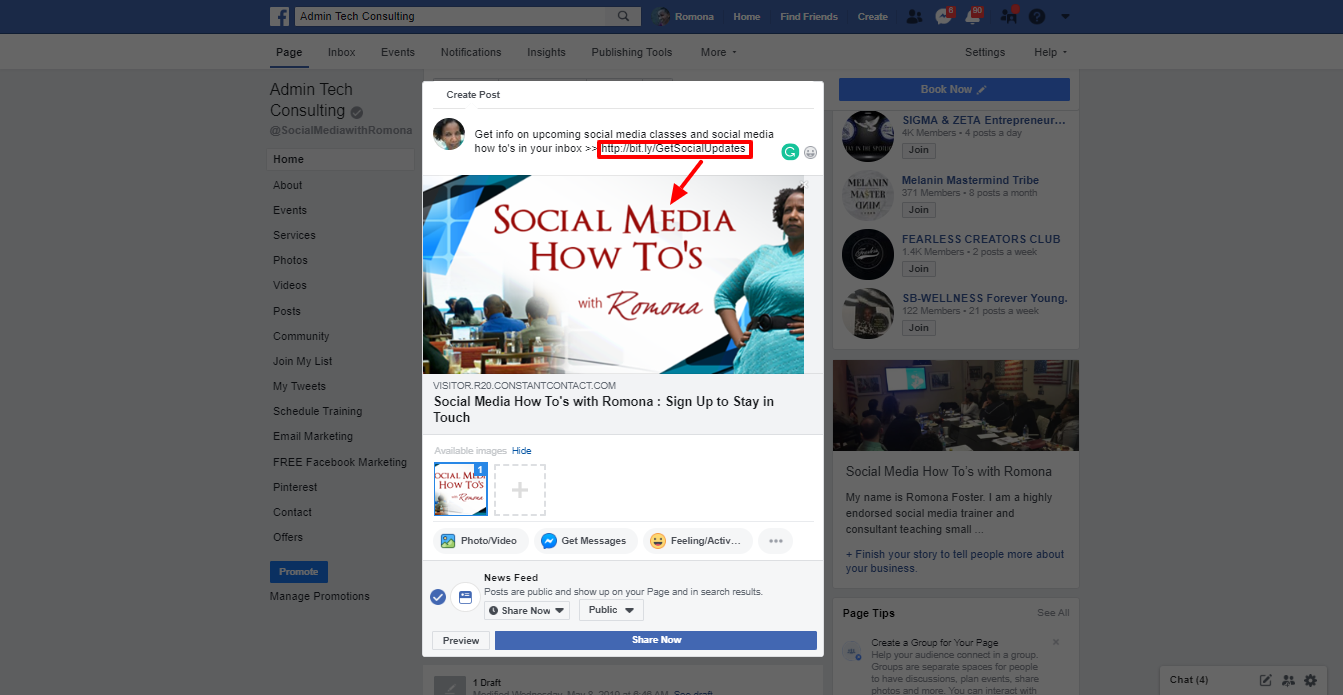Open the Share Now scheduling dropdown
The height and width of the screenshot is (695, 1343).
click(x=527, y=610)
